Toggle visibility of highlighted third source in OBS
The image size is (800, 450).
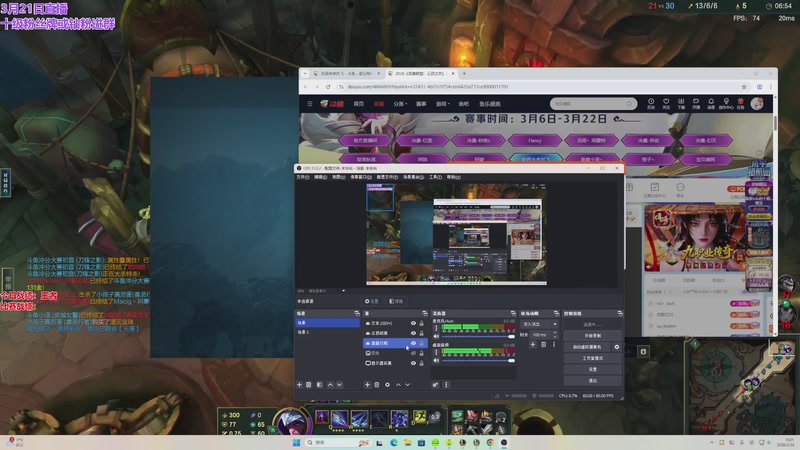pos(413,343)
